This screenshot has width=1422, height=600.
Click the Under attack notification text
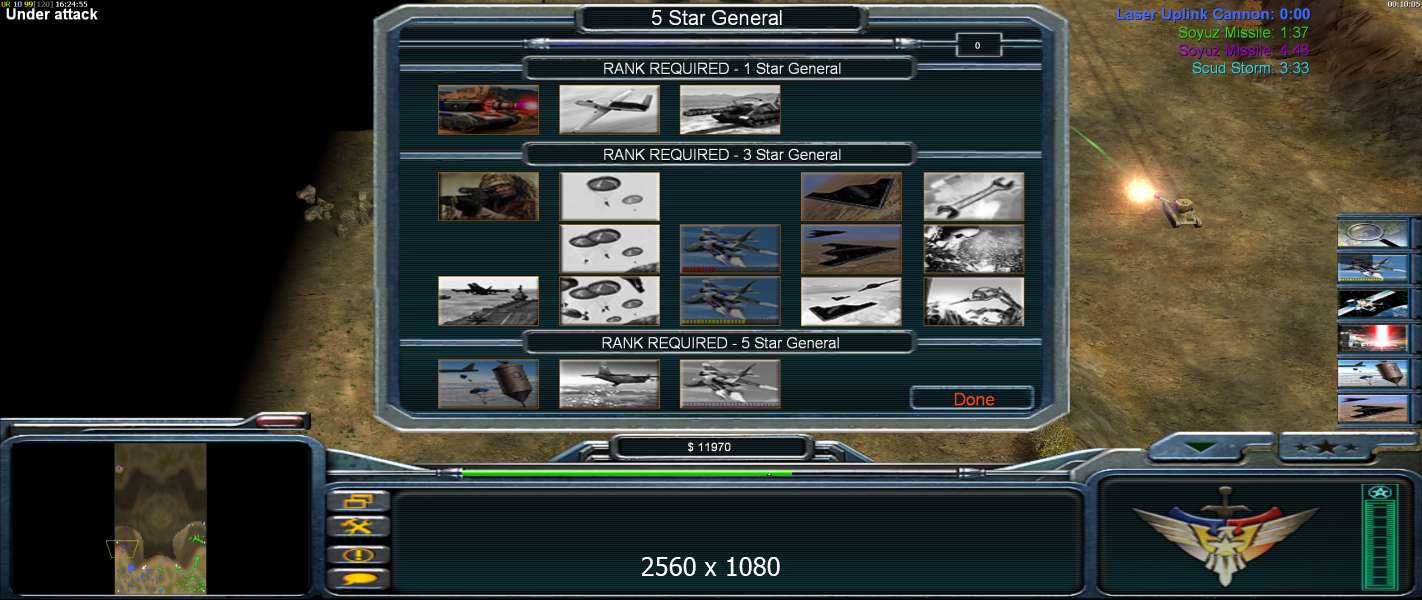coord(52,15)
